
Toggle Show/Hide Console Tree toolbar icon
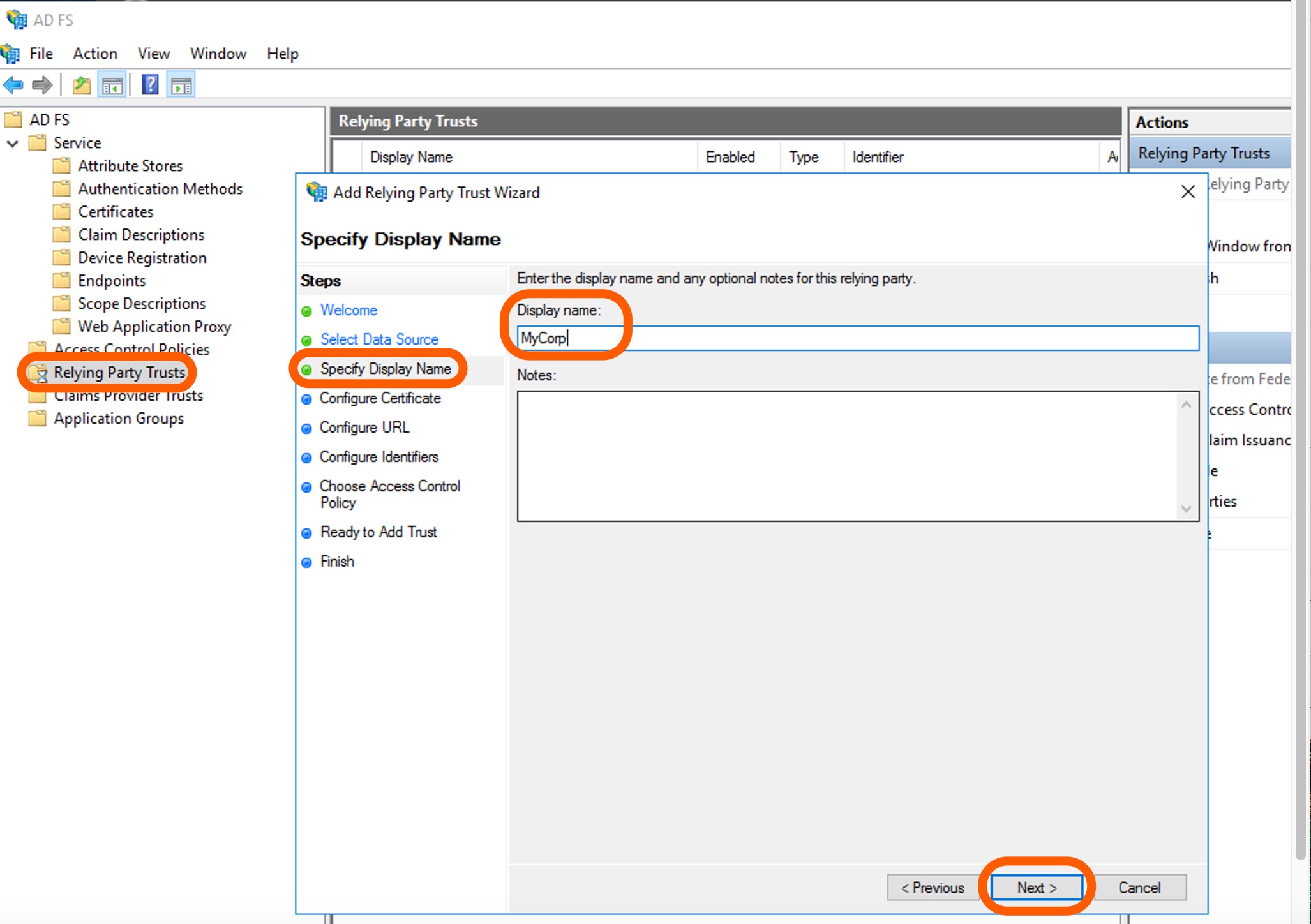tap(112, 85)
